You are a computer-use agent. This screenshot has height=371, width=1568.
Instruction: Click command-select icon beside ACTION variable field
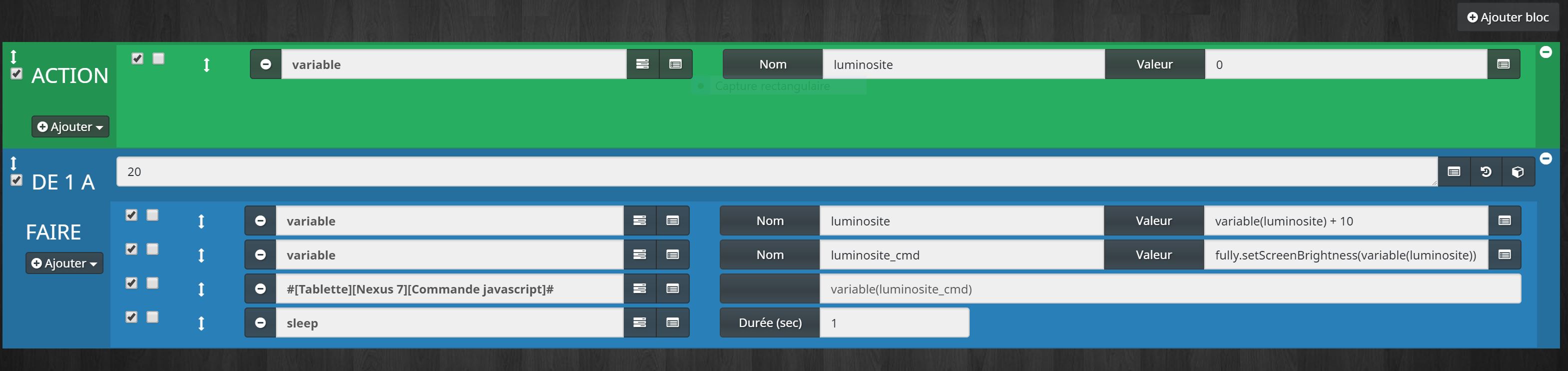[x=676, y=64]
